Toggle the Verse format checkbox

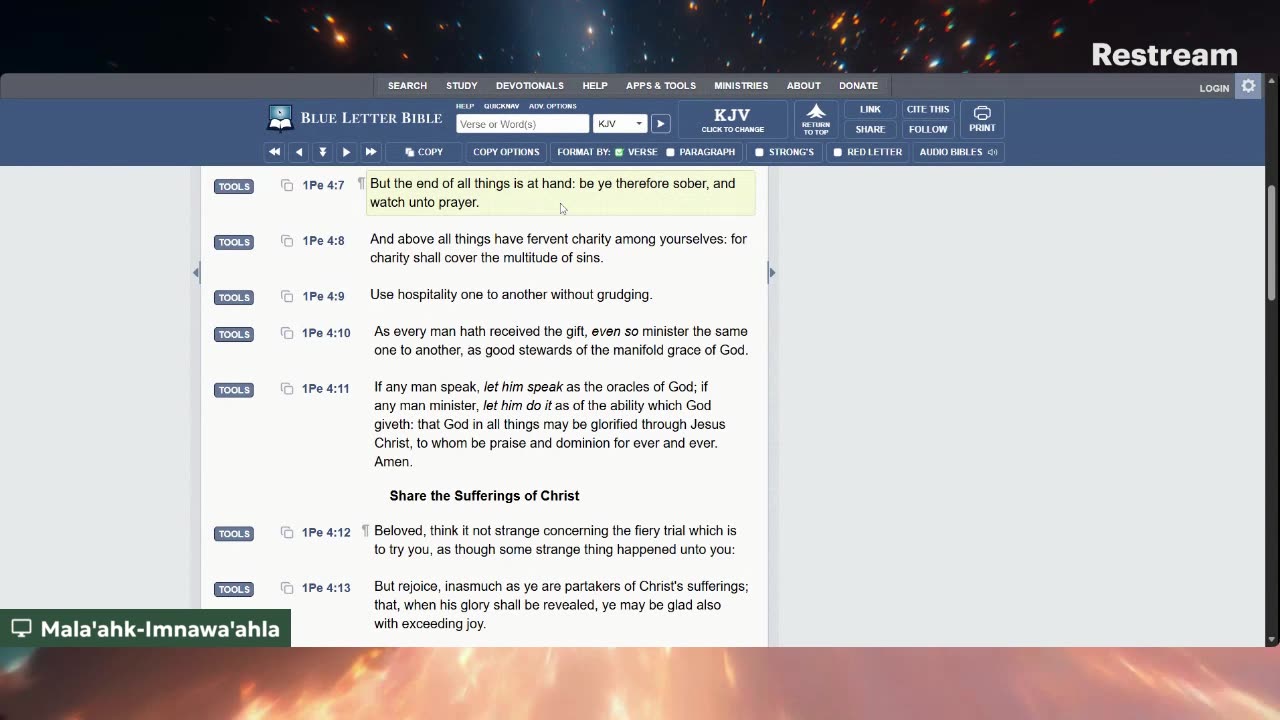click(619, 152)
